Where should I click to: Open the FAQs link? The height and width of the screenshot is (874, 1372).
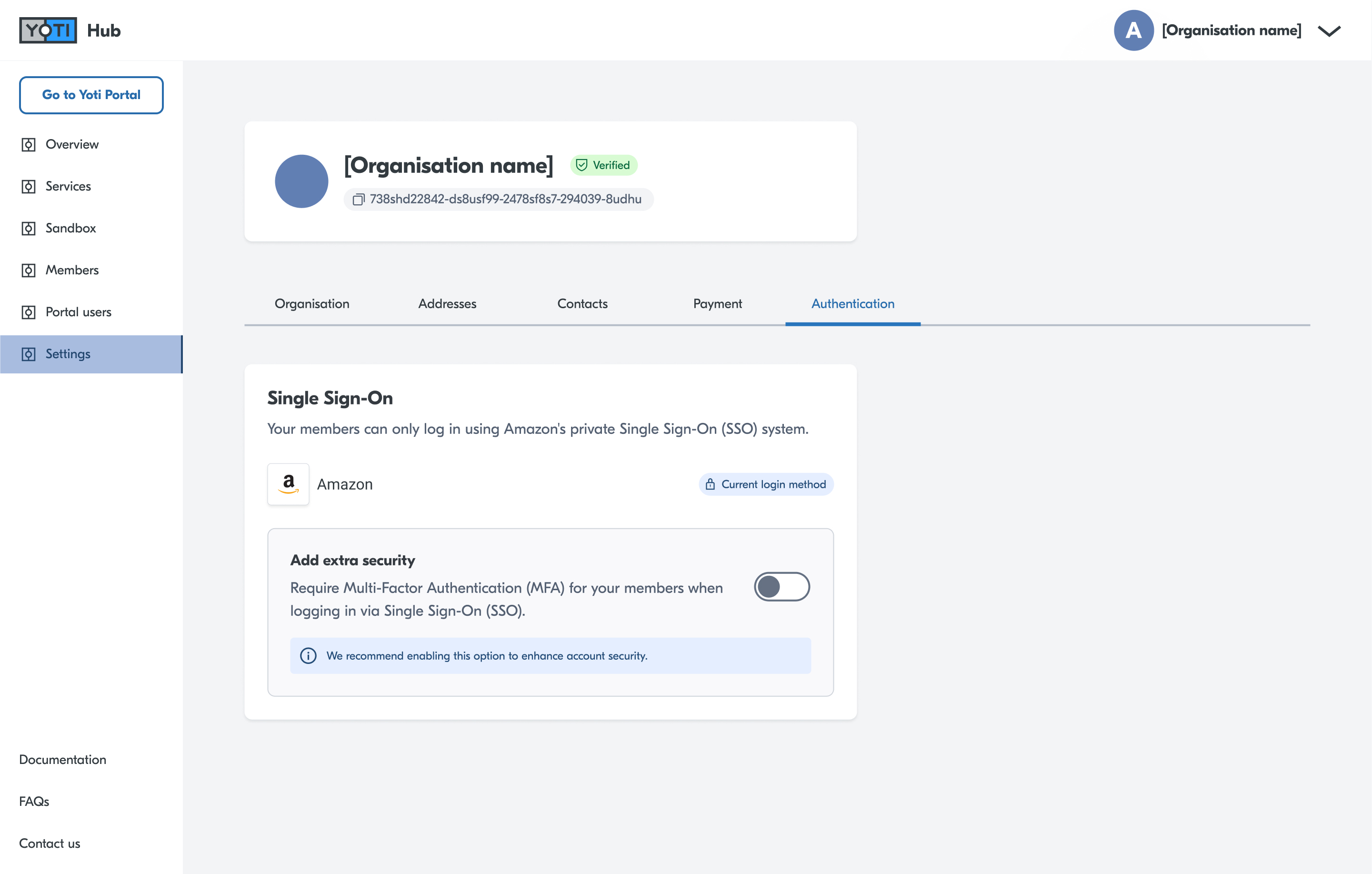[34, 802]
